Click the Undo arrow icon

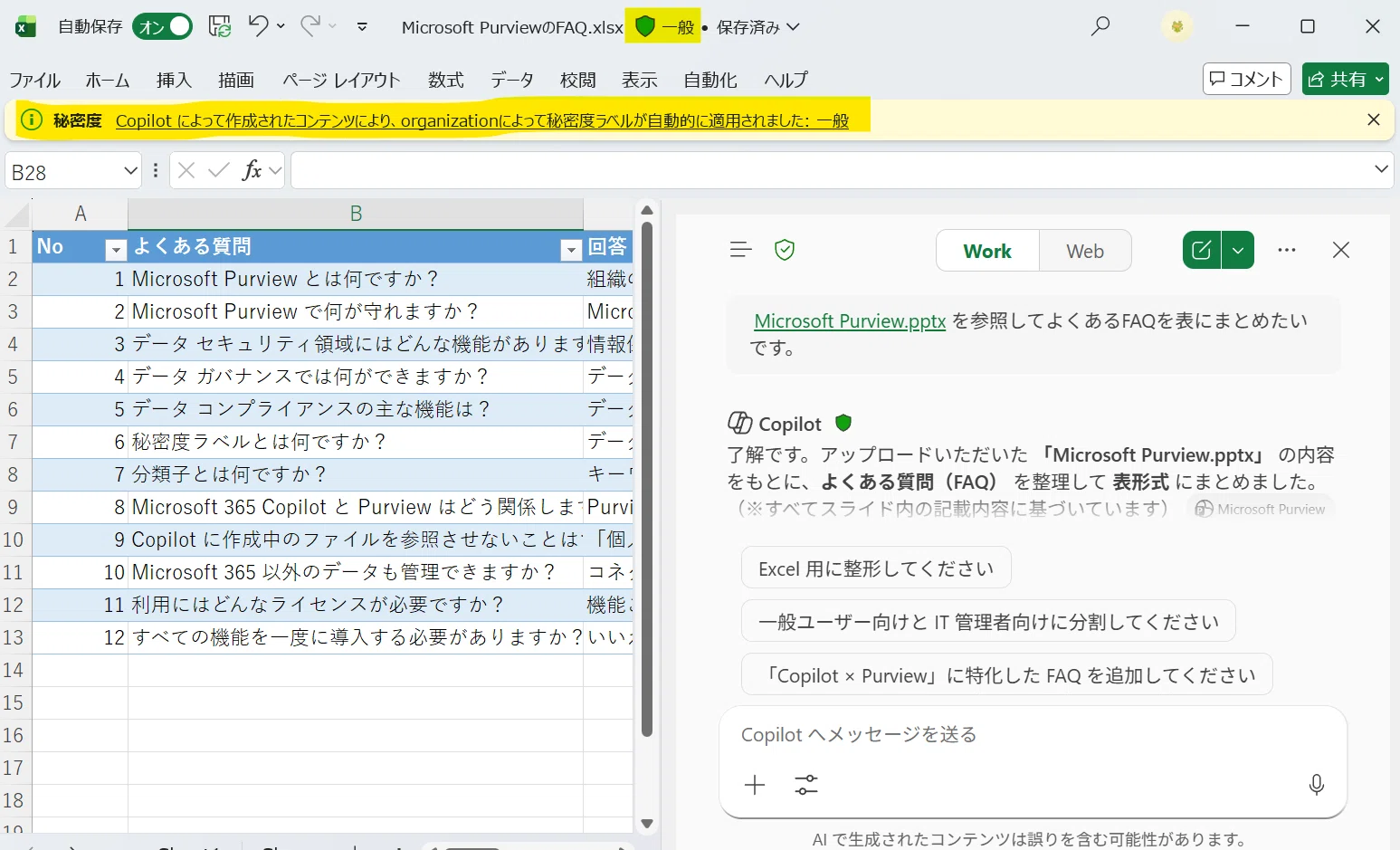point(259,26)
